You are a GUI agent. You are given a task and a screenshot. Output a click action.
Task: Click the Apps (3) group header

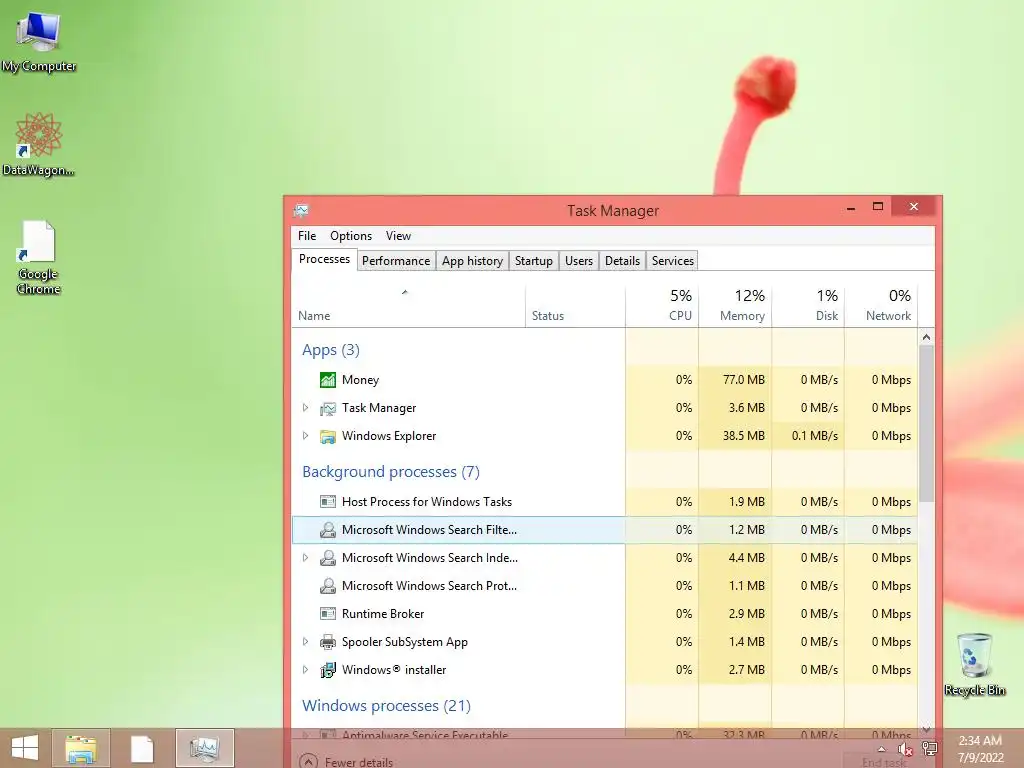pyautogui.click(x=330, y=350)
